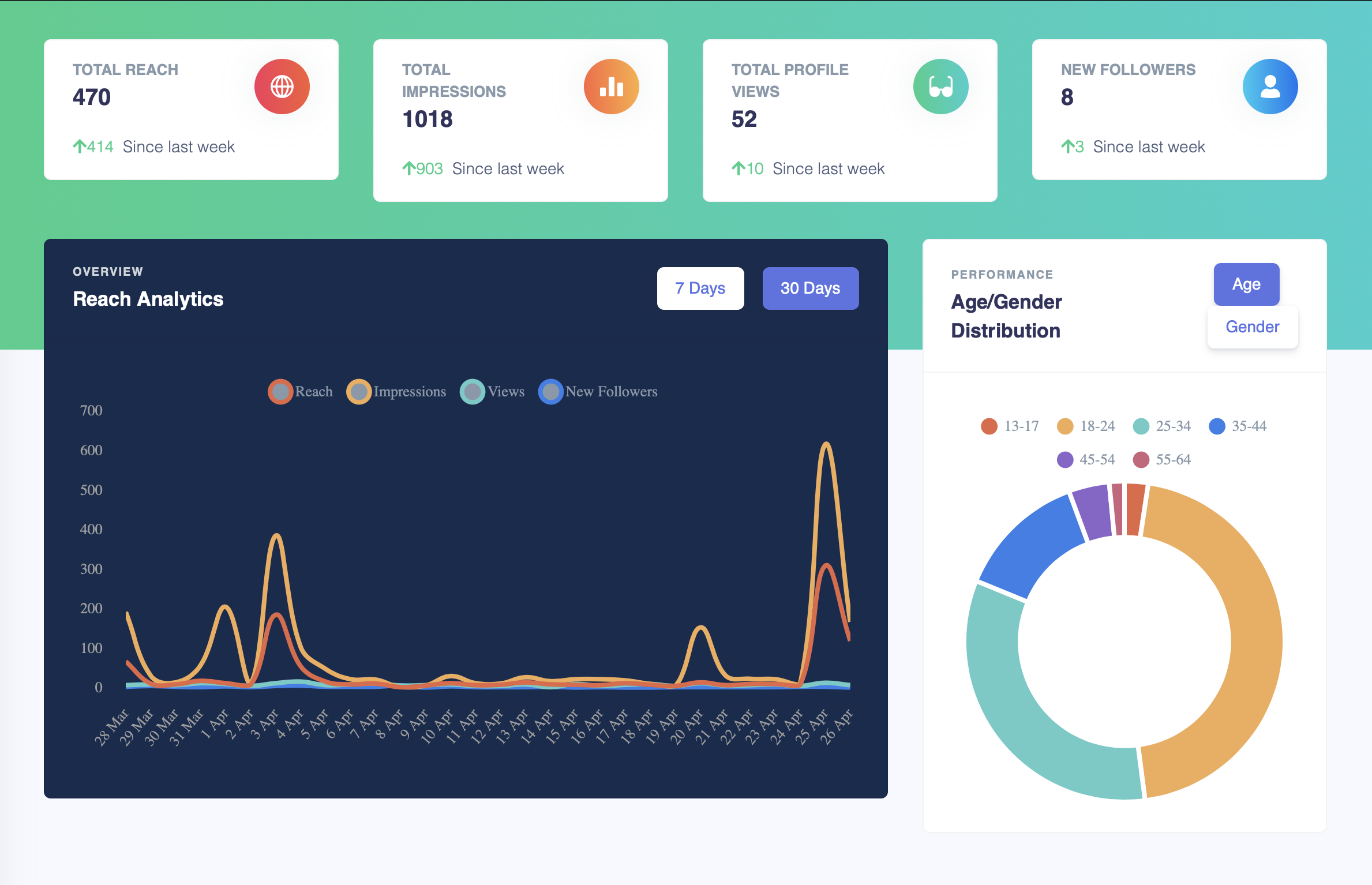Switch chart to 7 Days
This screenshot has width=1372, height=885.
tap(700, 288)
